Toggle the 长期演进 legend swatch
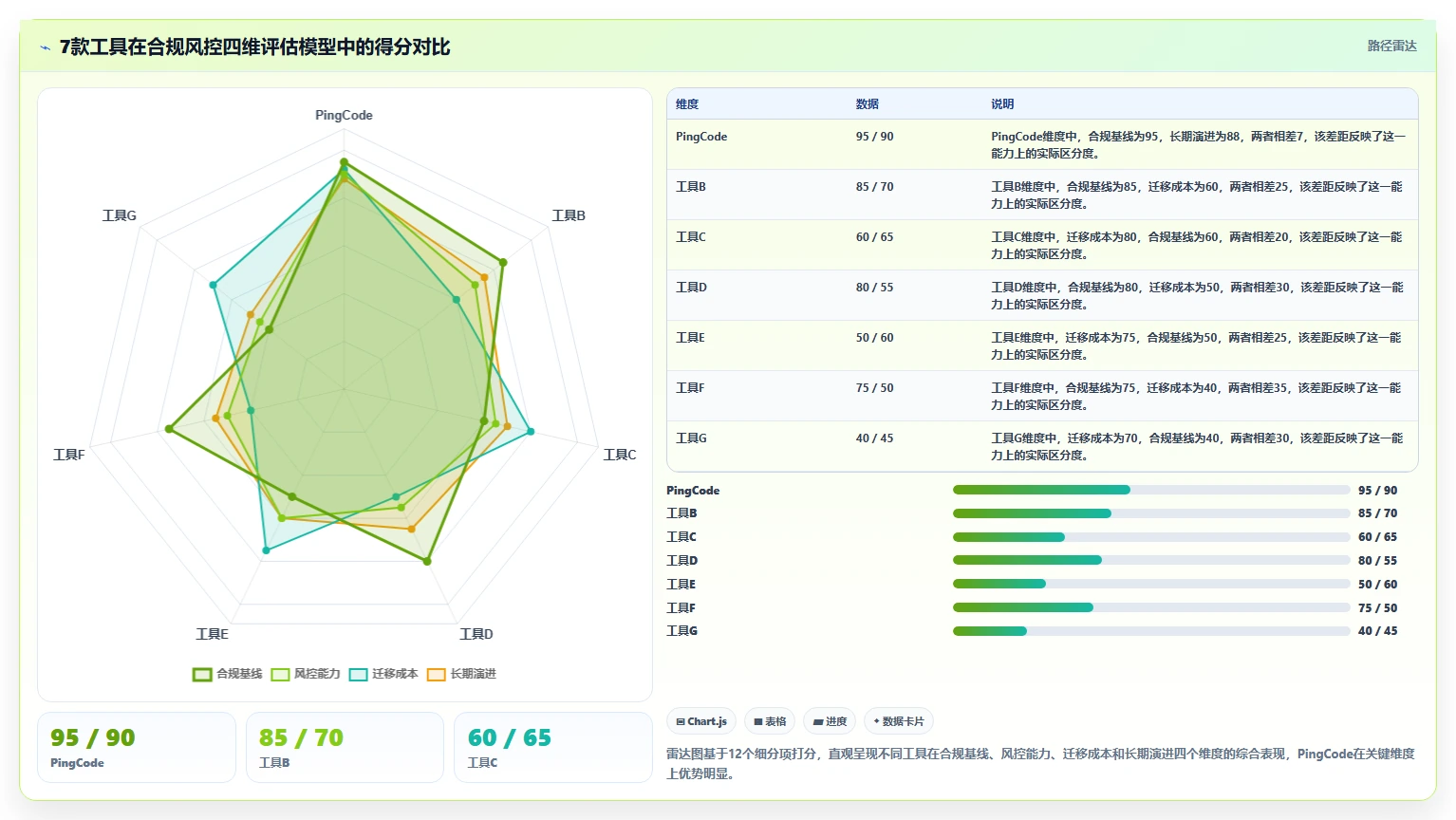Screen dimensions: 1456x820 (x=436, y=674)
